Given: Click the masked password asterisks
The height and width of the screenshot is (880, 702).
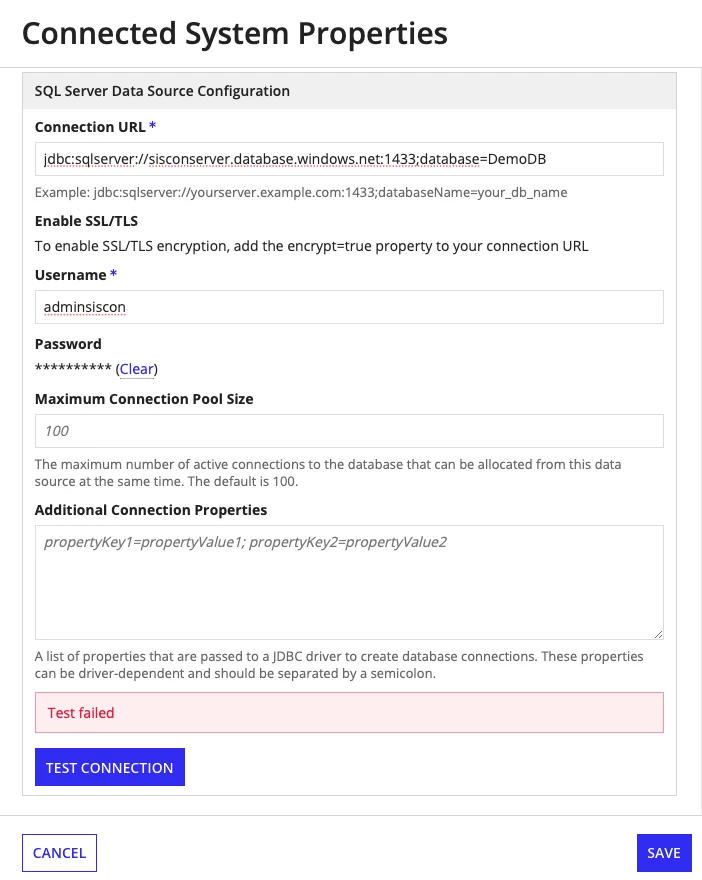Looking at the screenshot, I should point(73,368).
